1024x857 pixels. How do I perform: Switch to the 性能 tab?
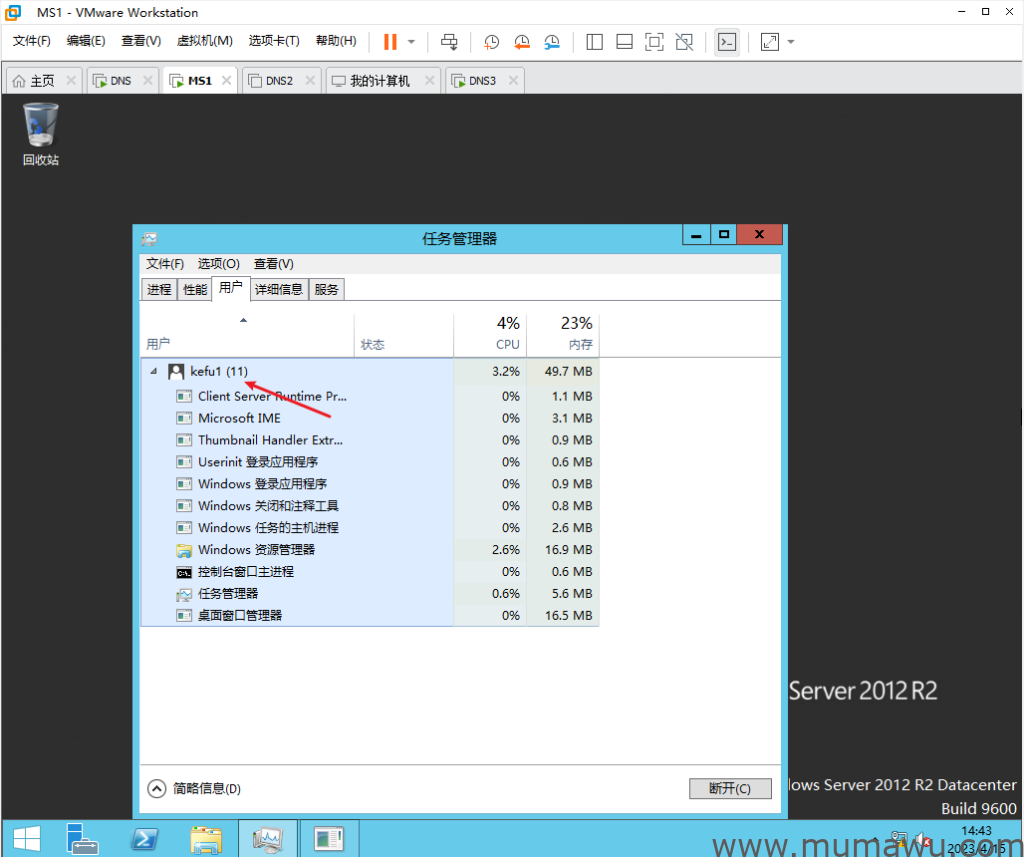click(195, 289)
